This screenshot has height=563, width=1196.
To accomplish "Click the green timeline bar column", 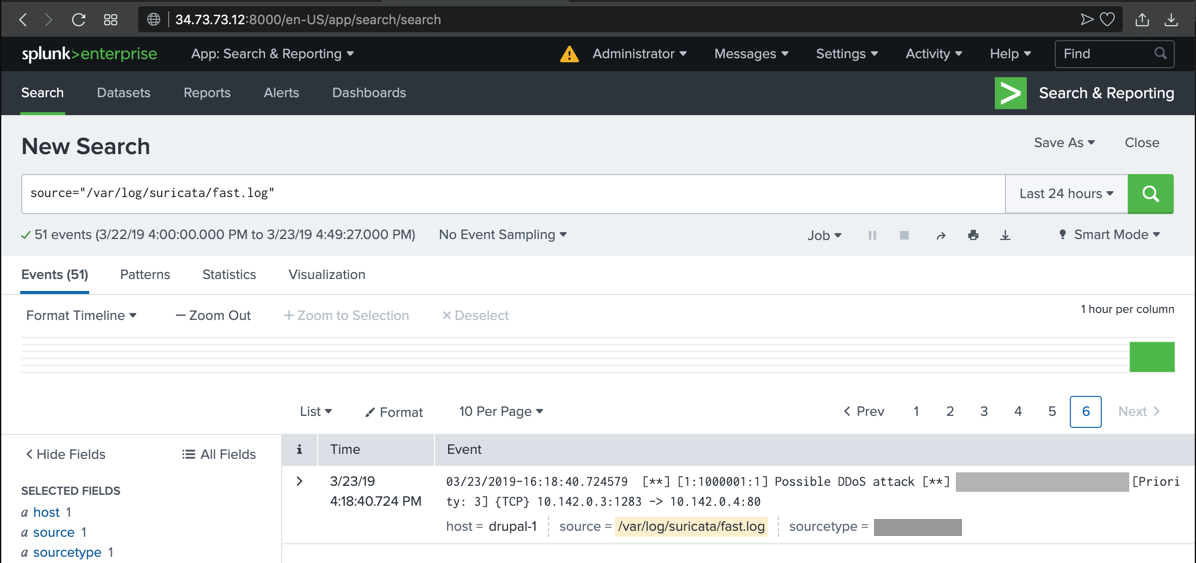I will point(1152,357).
